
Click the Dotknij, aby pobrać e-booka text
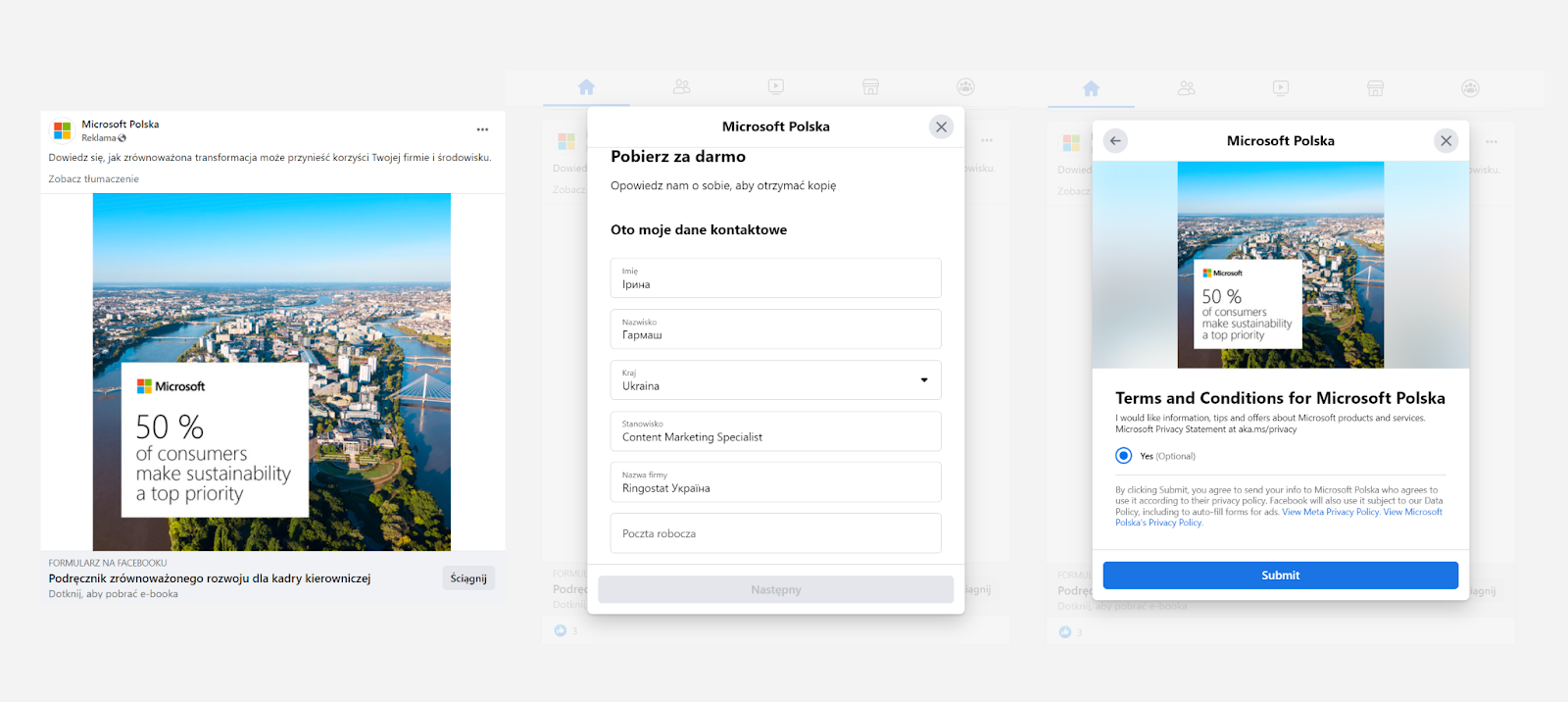(114, 594)
